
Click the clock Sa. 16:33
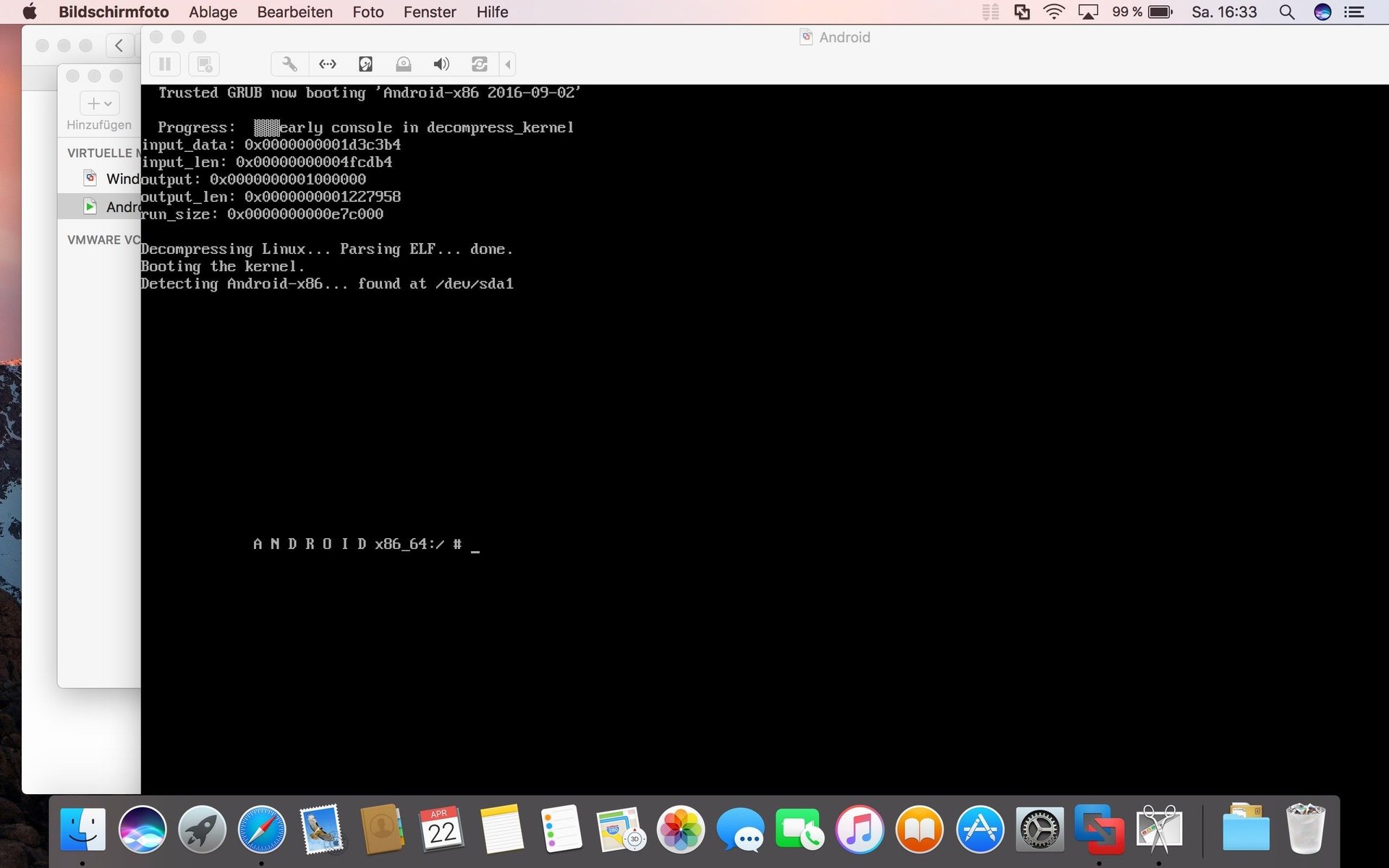[1224, 12]
